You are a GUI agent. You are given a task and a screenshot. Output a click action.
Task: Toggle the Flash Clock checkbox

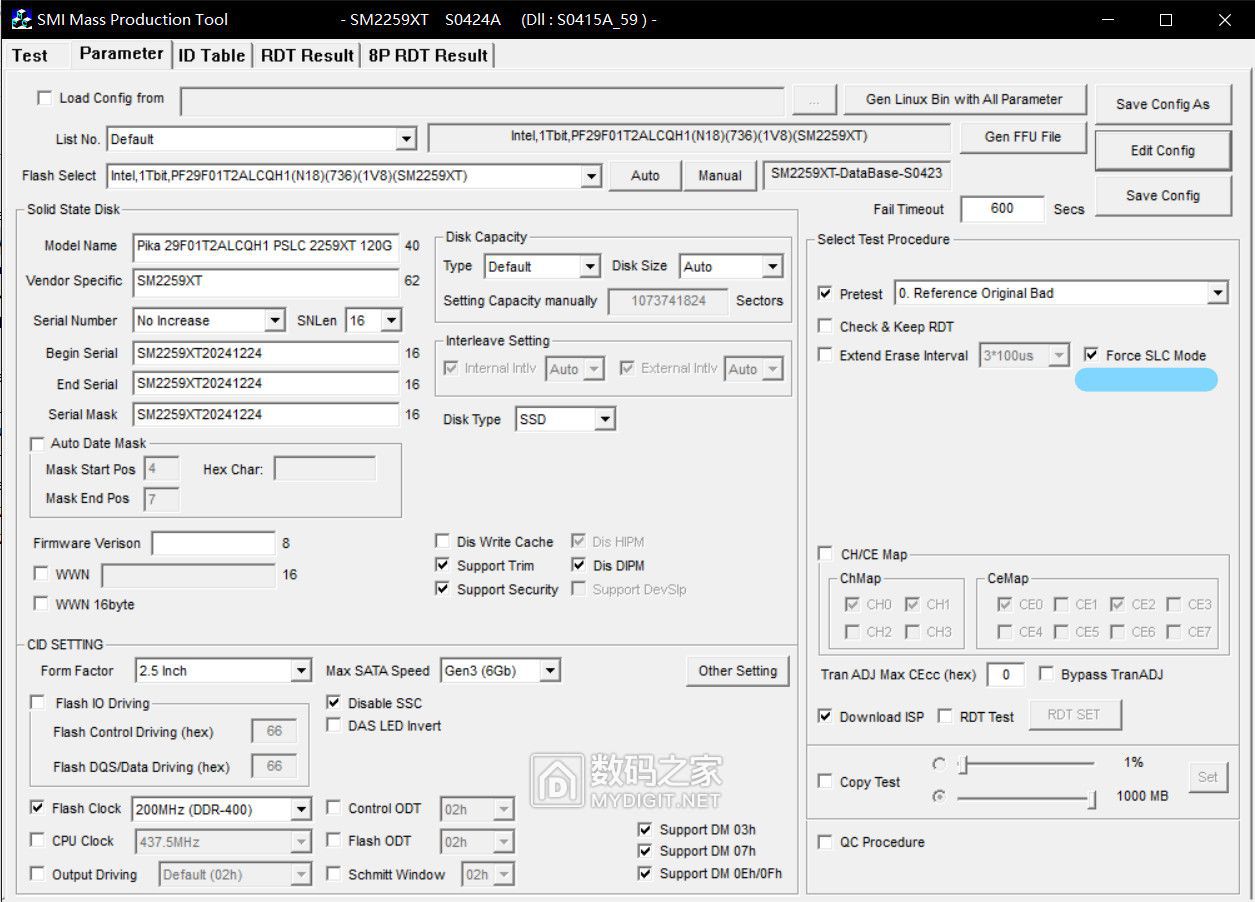click(x=37, y=808)
